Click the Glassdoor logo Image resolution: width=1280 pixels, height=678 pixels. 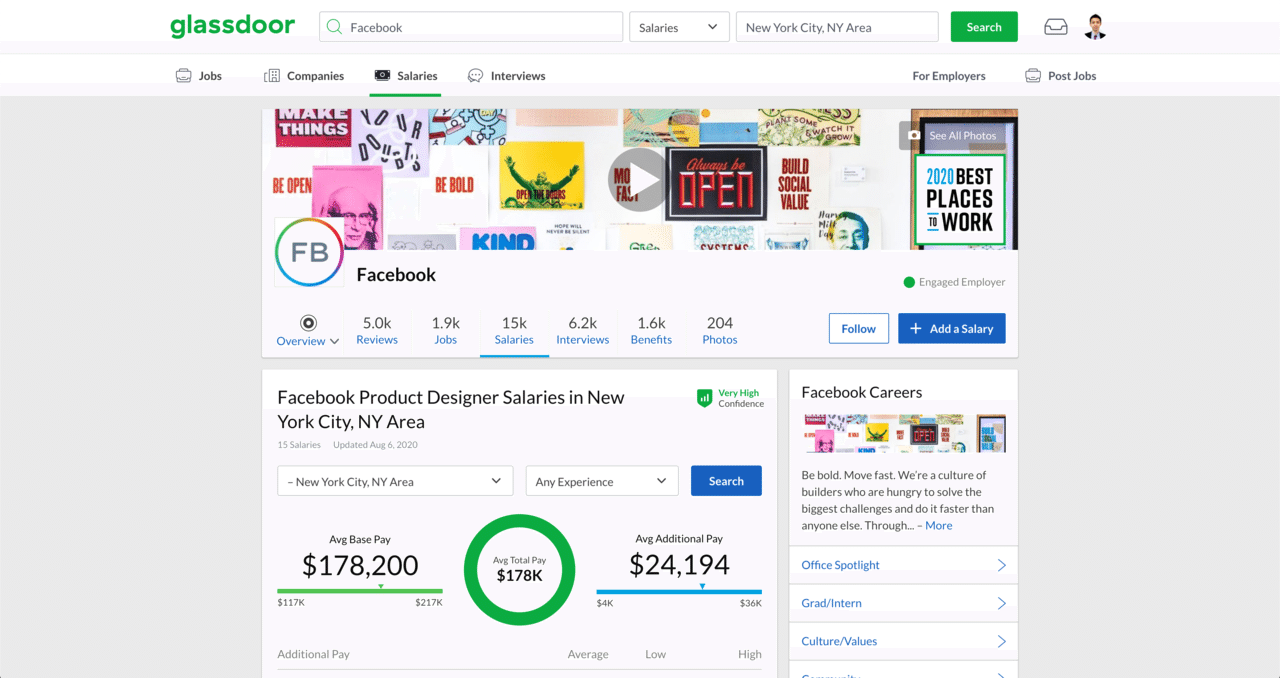pos(232,27)
